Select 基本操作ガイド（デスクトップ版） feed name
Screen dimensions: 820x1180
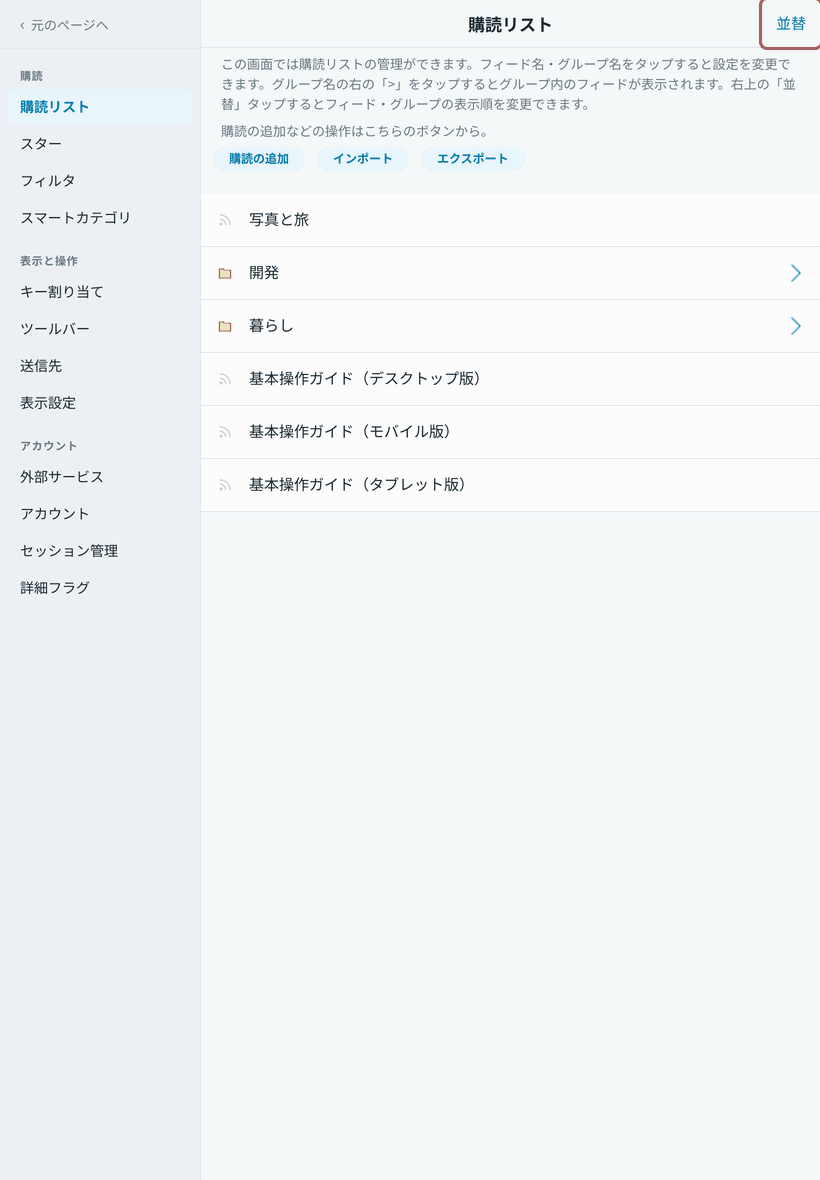[x=365, y=379]
